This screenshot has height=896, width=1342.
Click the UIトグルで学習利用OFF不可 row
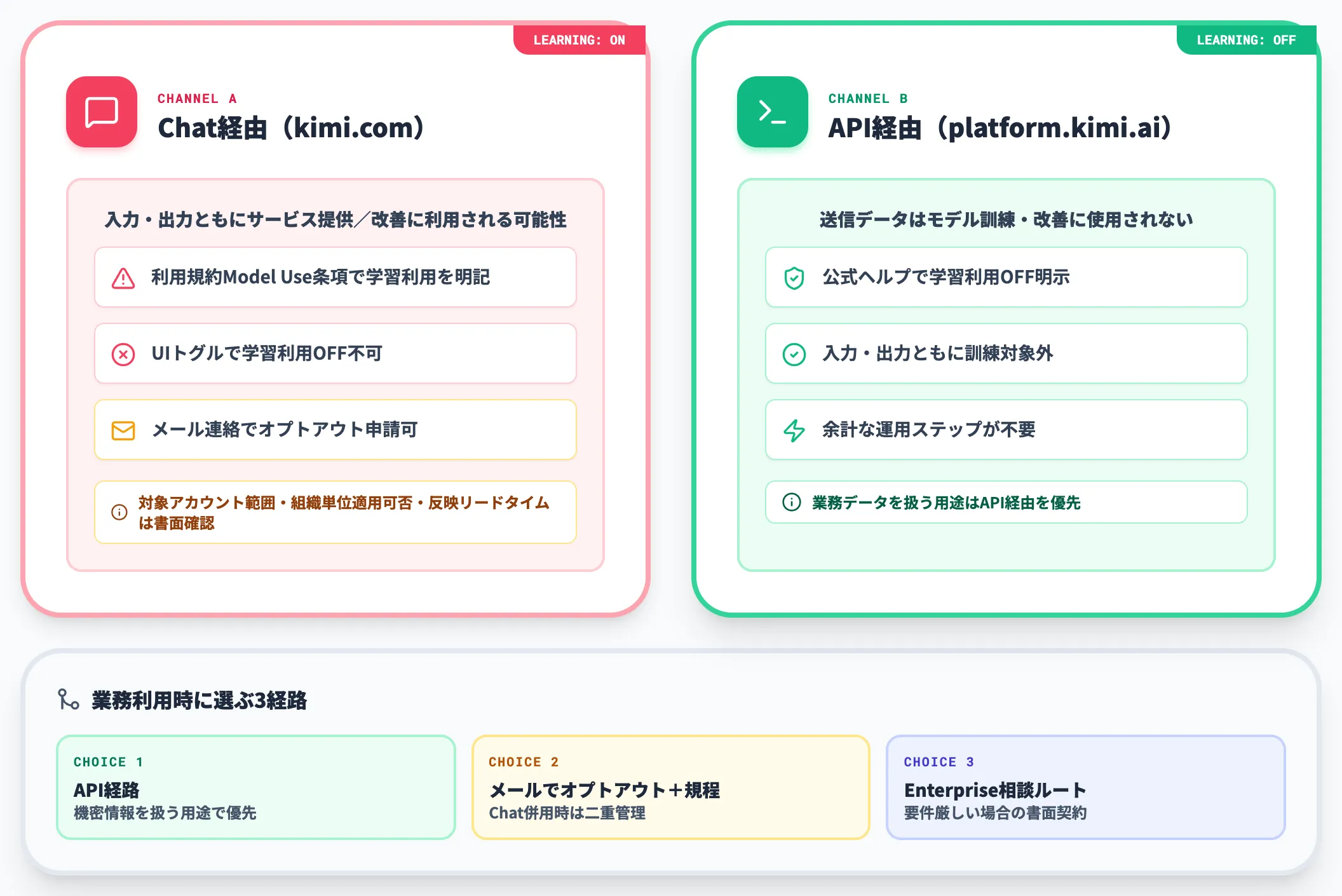(335, 353)
